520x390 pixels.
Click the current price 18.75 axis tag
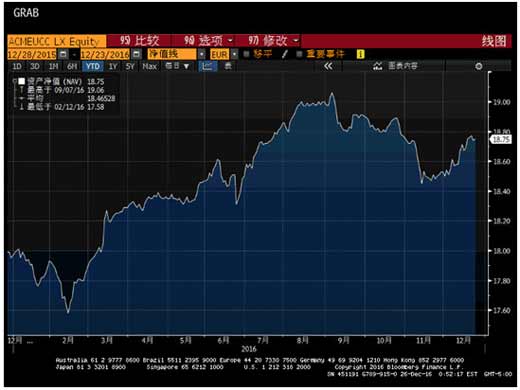501,139
